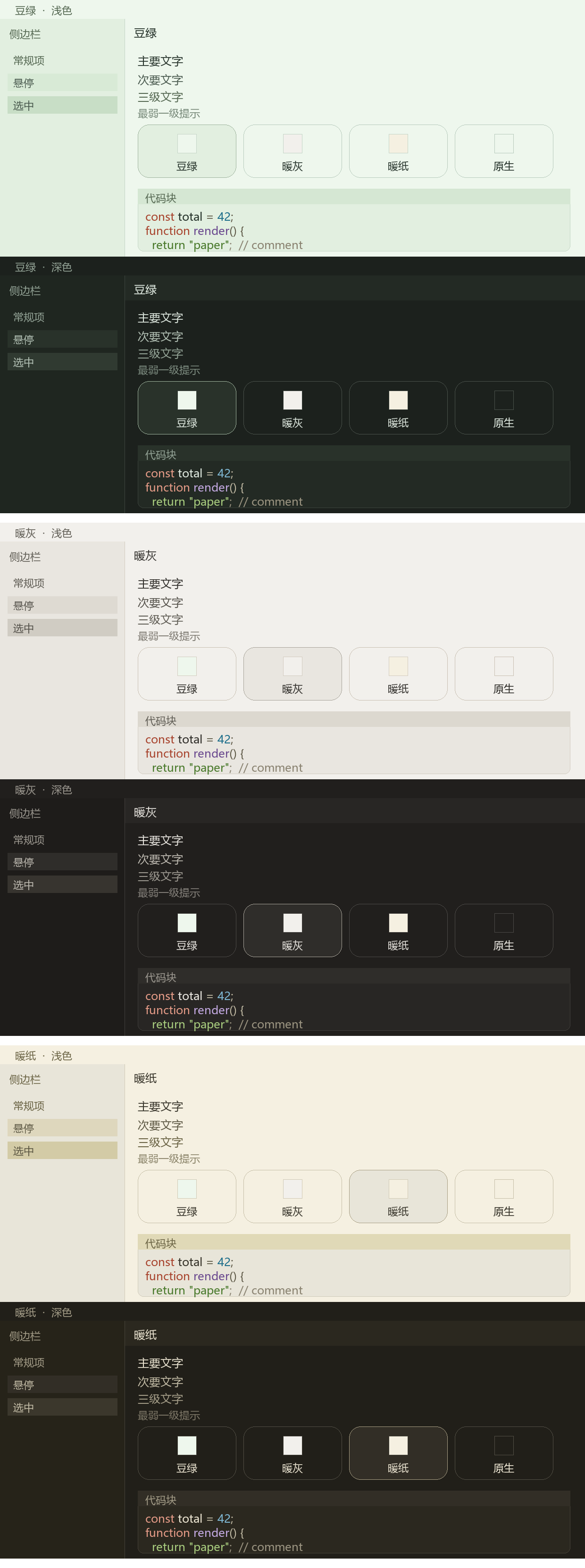Open 选中 sidebar item in 豆绿 深色 panel
This screenshot has height=1568, width=585.
click(62, 361)
